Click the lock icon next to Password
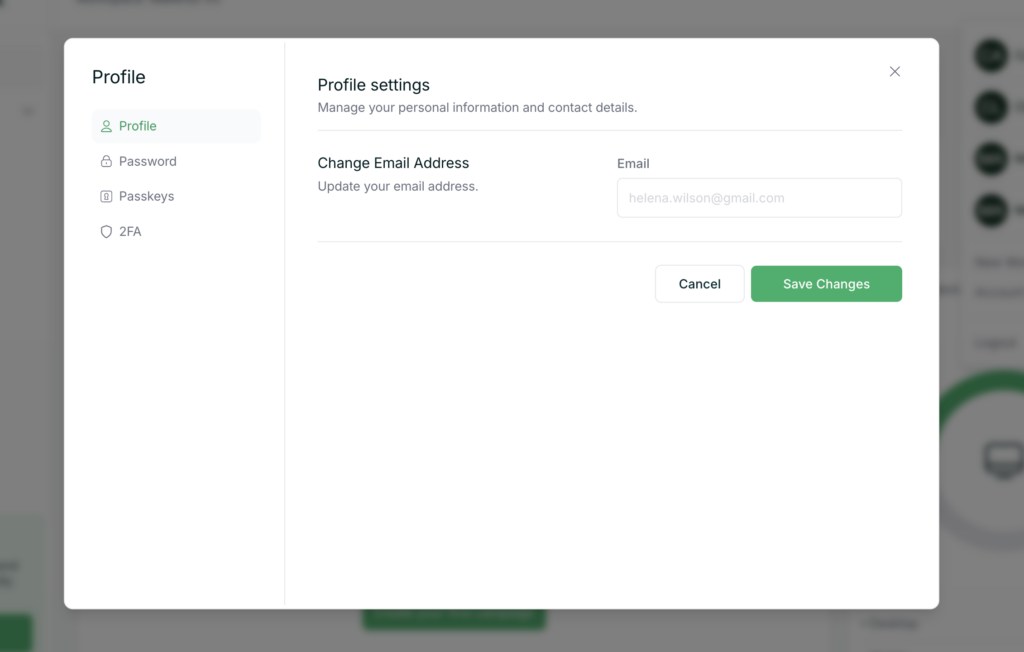 106,161
